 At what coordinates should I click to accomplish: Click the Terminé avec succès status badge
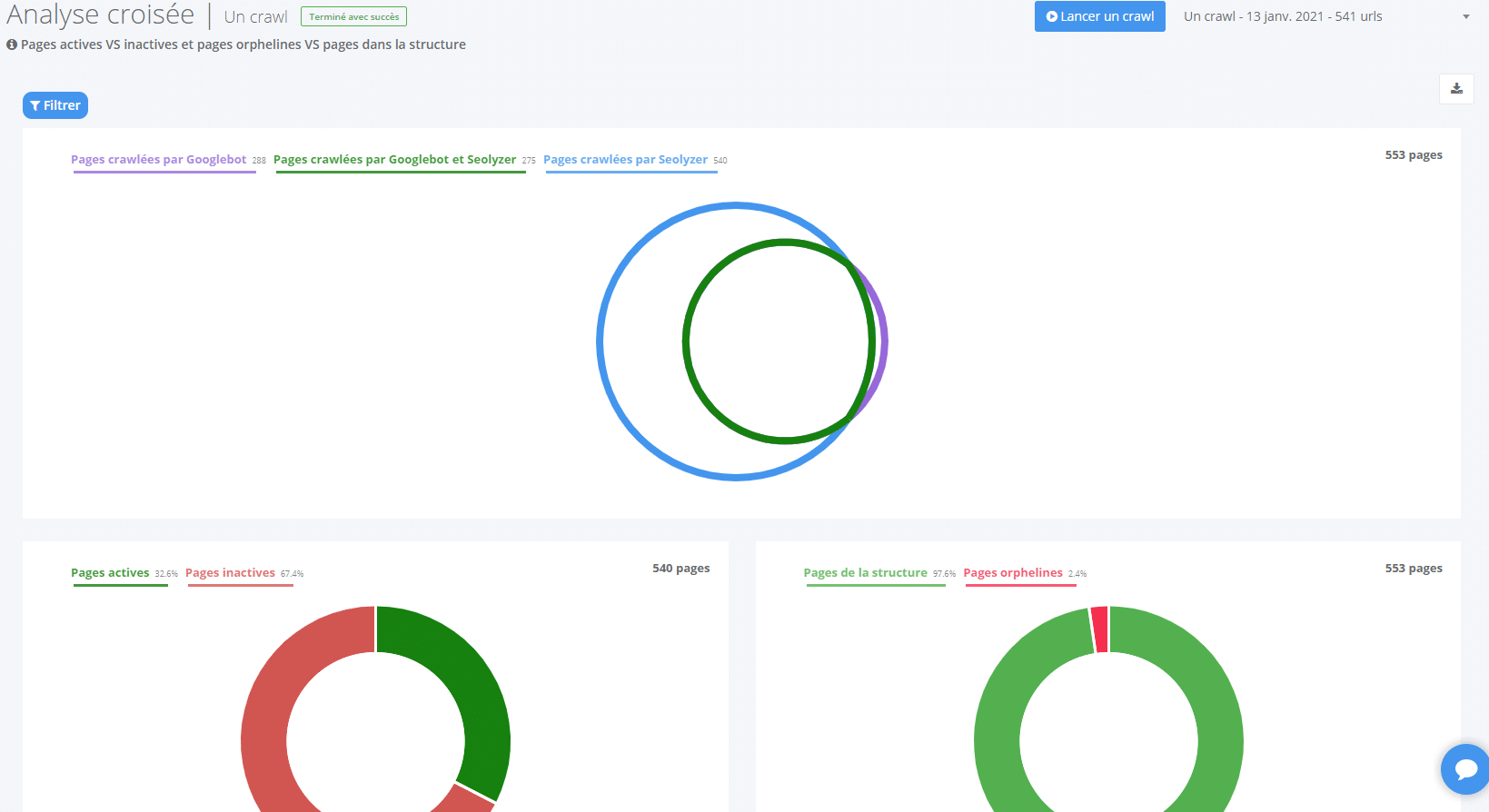[353, 16]
